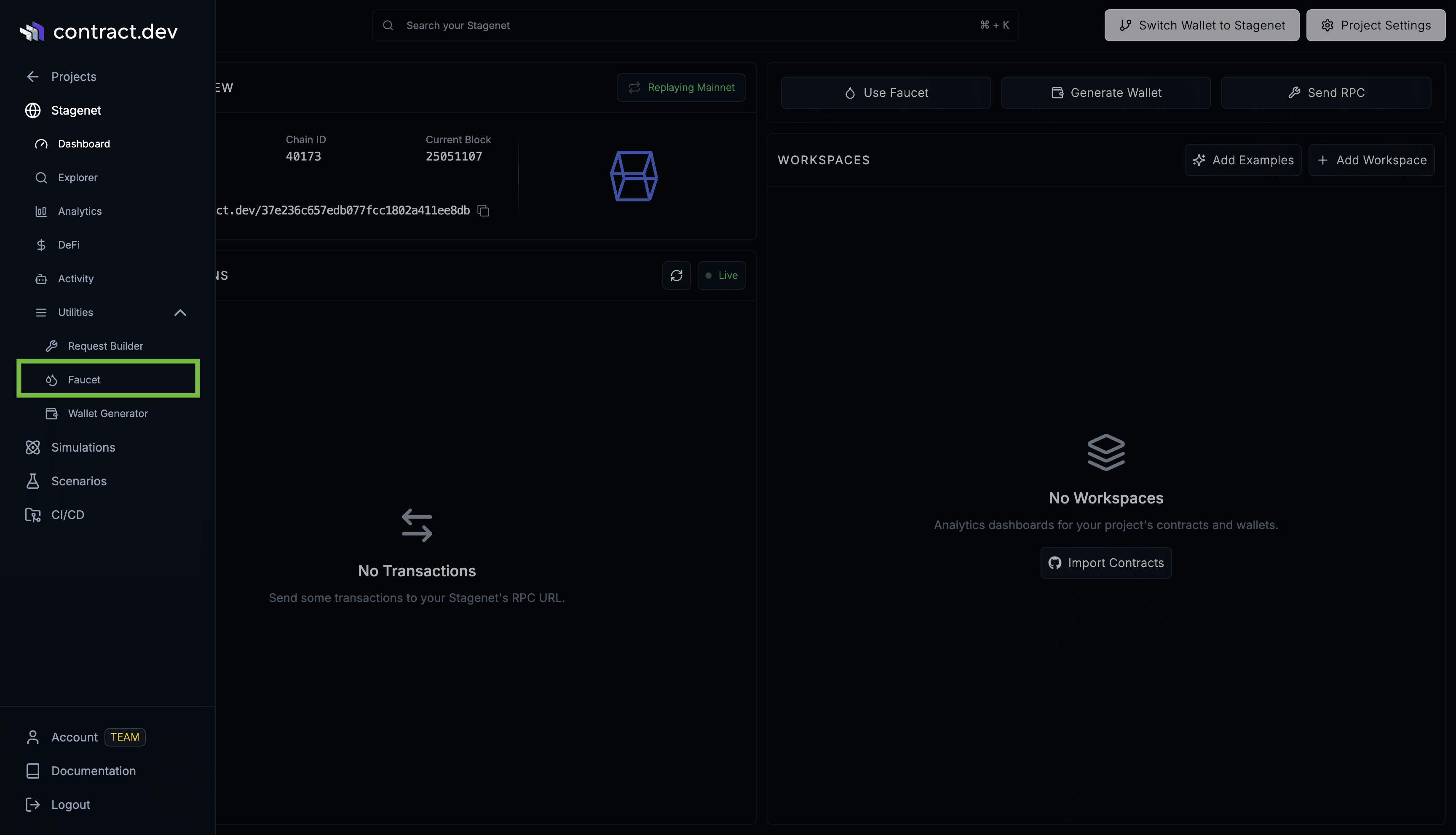Open the DeFi page

pos(69,245)
